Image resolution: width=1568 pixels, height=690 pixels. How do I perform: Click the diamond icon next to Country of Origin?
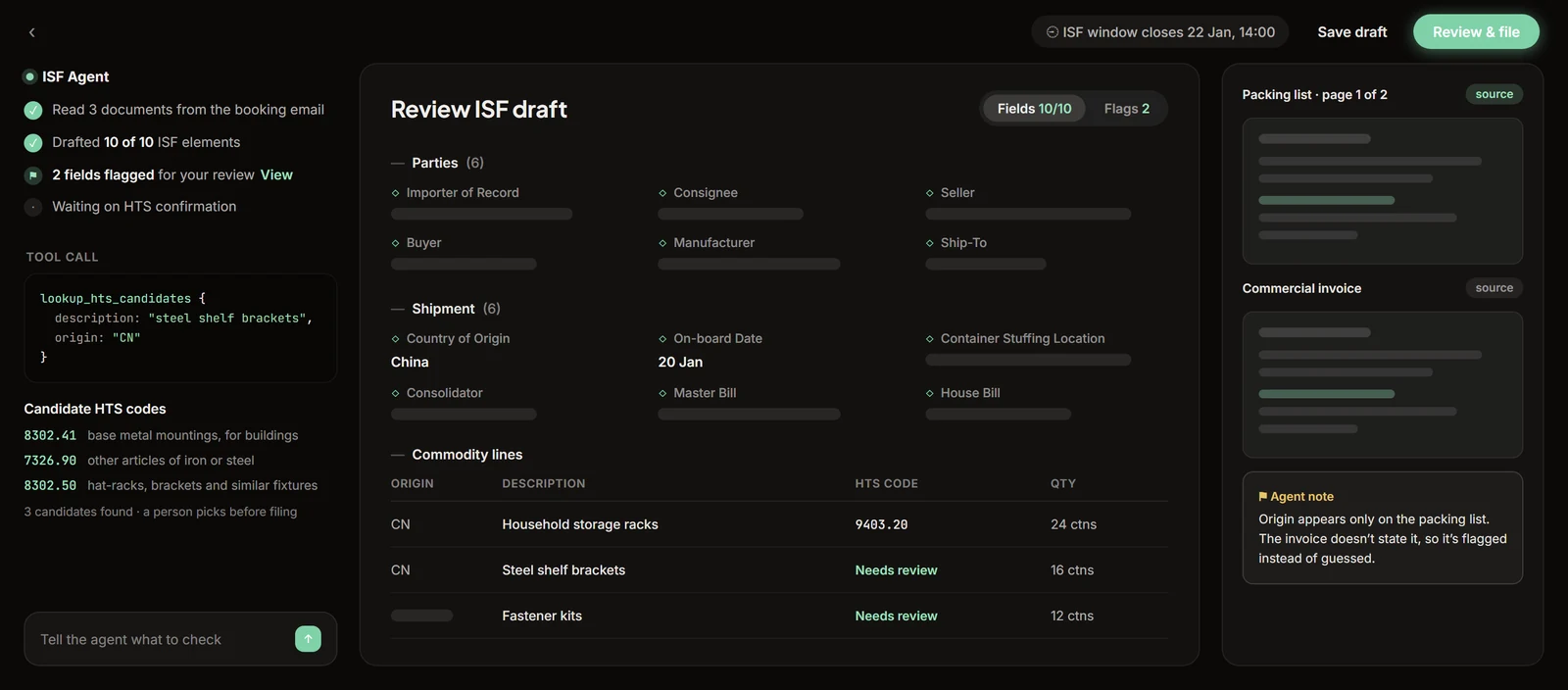[x=396, y=339]
